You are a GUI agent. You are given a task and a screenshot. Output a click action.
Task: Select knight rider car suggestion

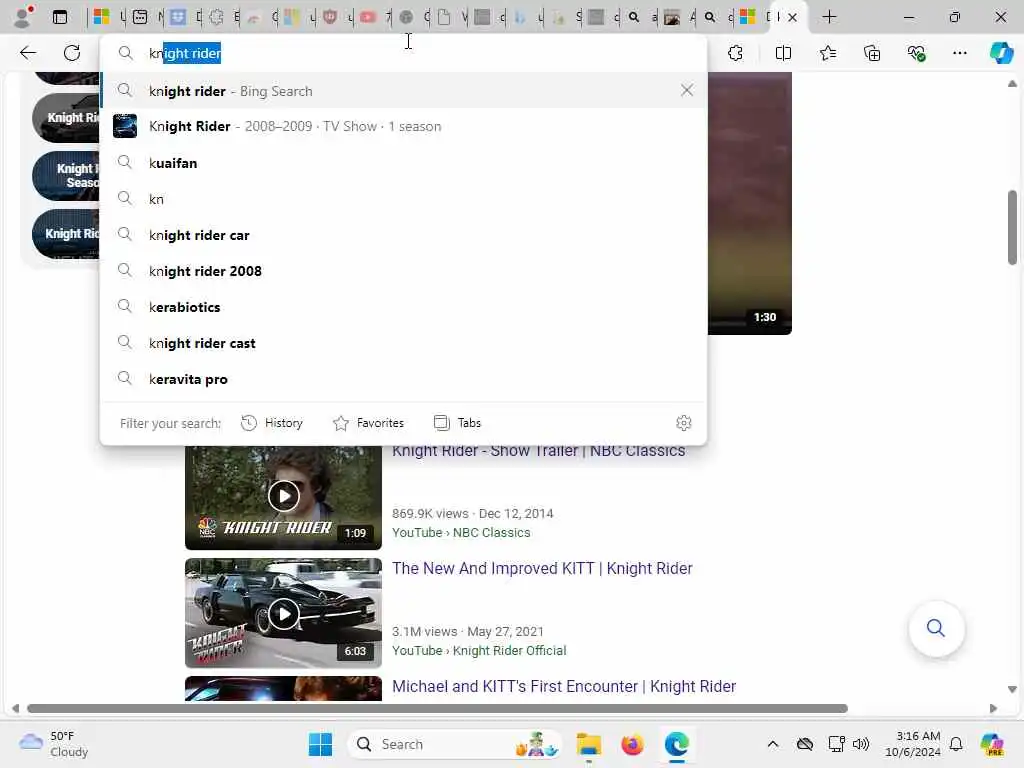(404, 234)
